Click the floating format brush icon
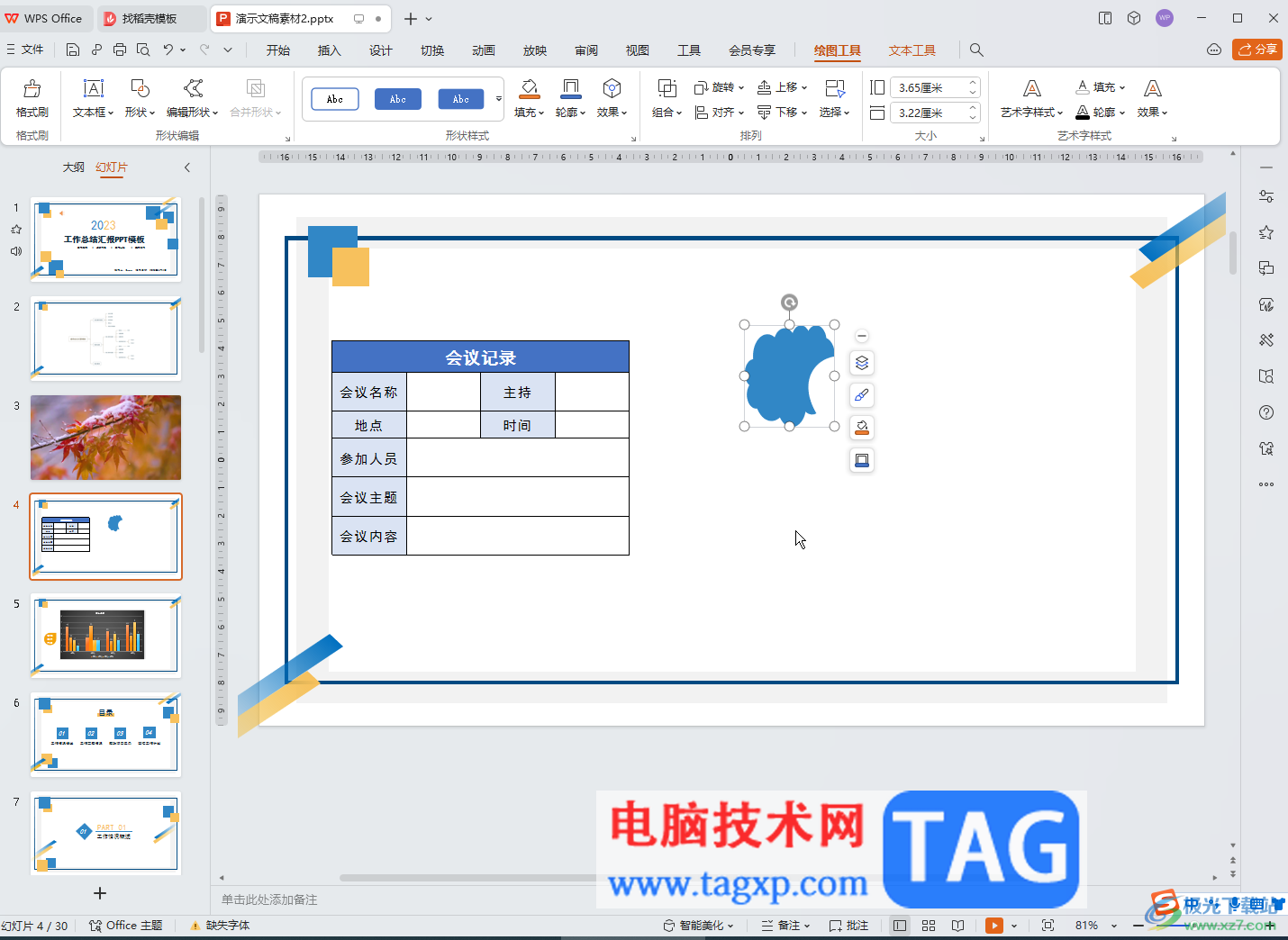The height and width of the screenshot is (940, 1288). (x=862, y=395)
